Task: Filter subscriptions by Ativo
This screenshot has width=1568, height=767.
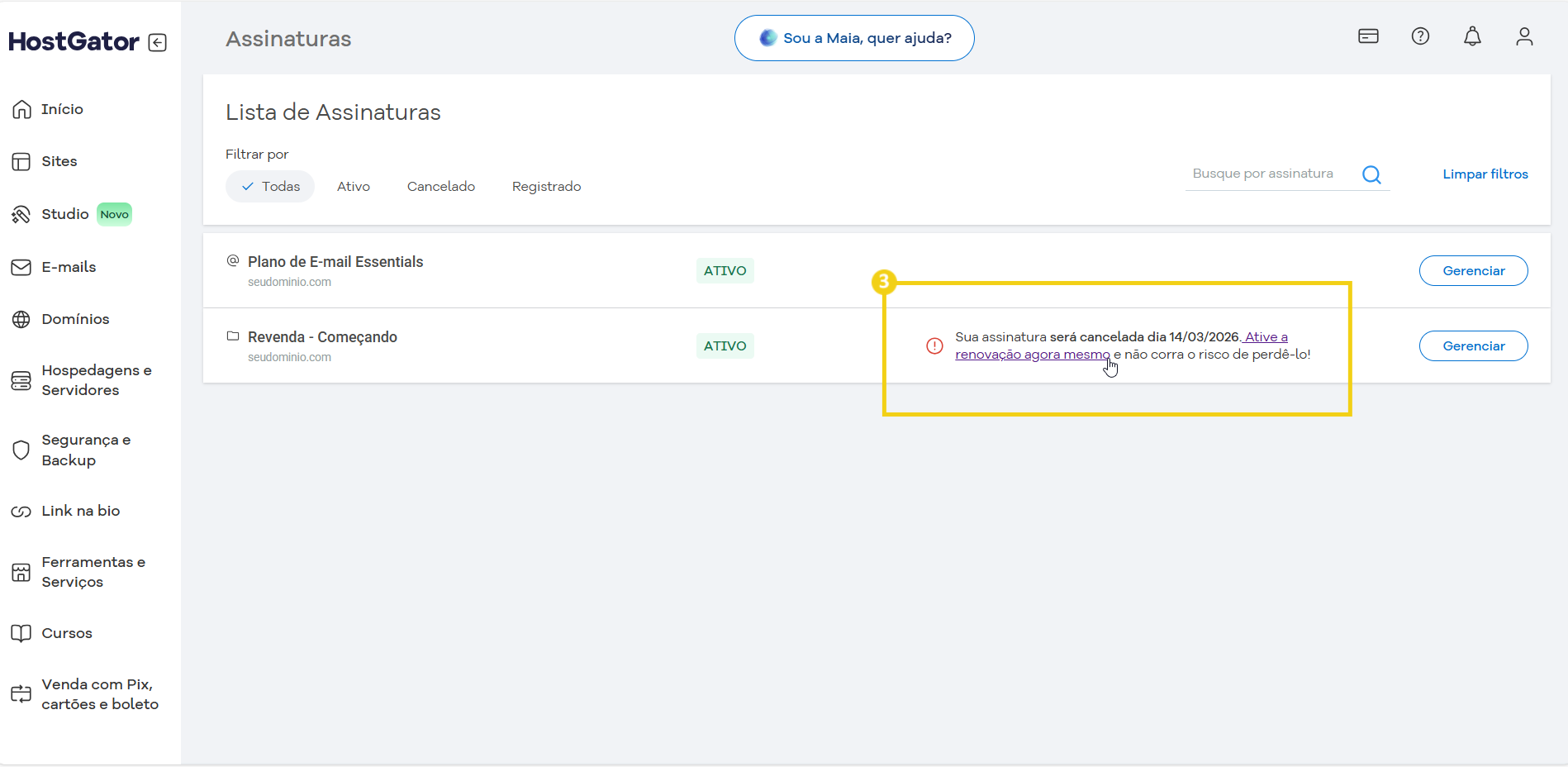Action: pos(354,187)
